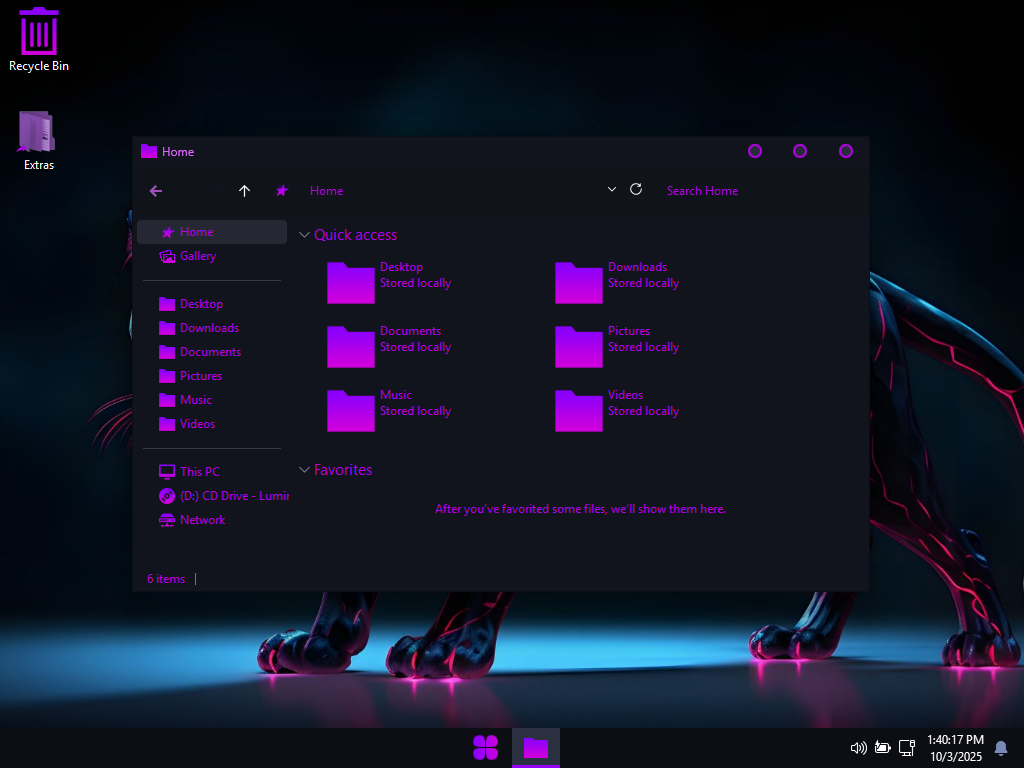Select Downloads in the sidebar

[x=212, y=328]
